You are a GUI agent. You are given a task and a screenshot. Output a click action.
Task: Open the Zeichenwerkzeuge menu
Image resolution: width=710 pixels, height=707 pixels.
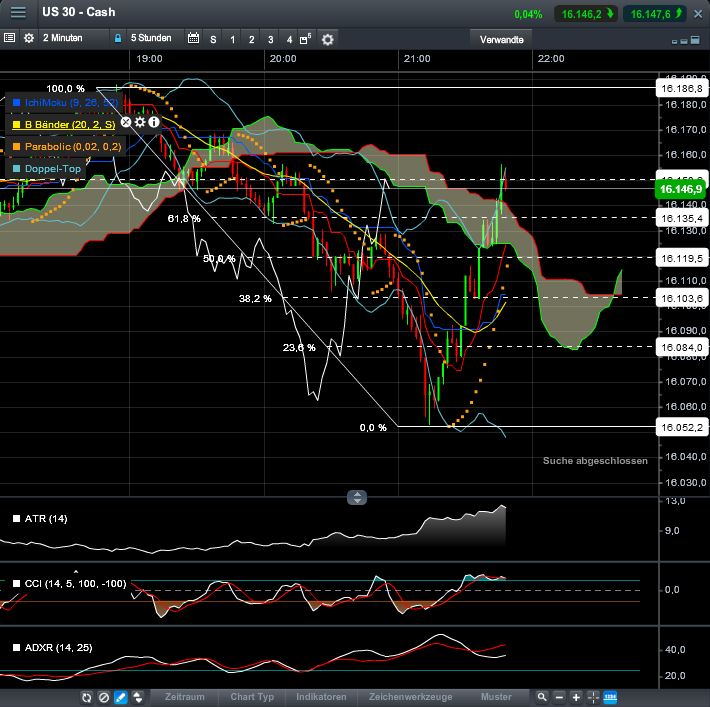pos(410,697)
